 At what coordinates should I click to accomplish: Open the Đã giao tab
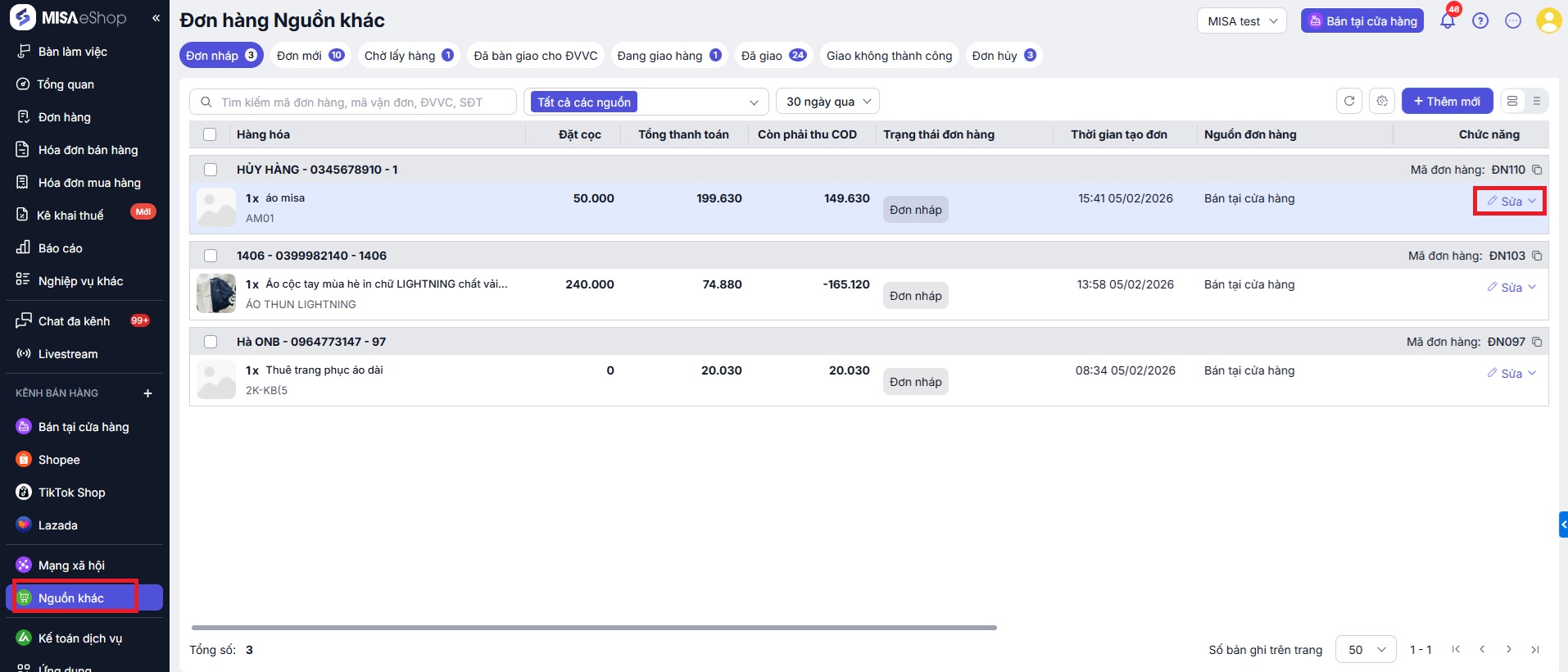click(773, 56)
